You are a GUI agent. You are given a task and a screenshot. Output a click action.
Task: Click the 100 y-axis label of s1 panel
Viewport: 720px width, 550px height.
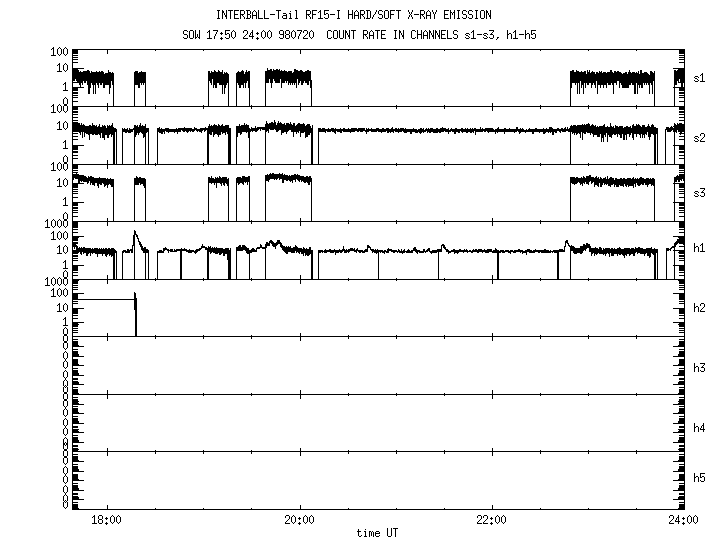tap(59, 51)
